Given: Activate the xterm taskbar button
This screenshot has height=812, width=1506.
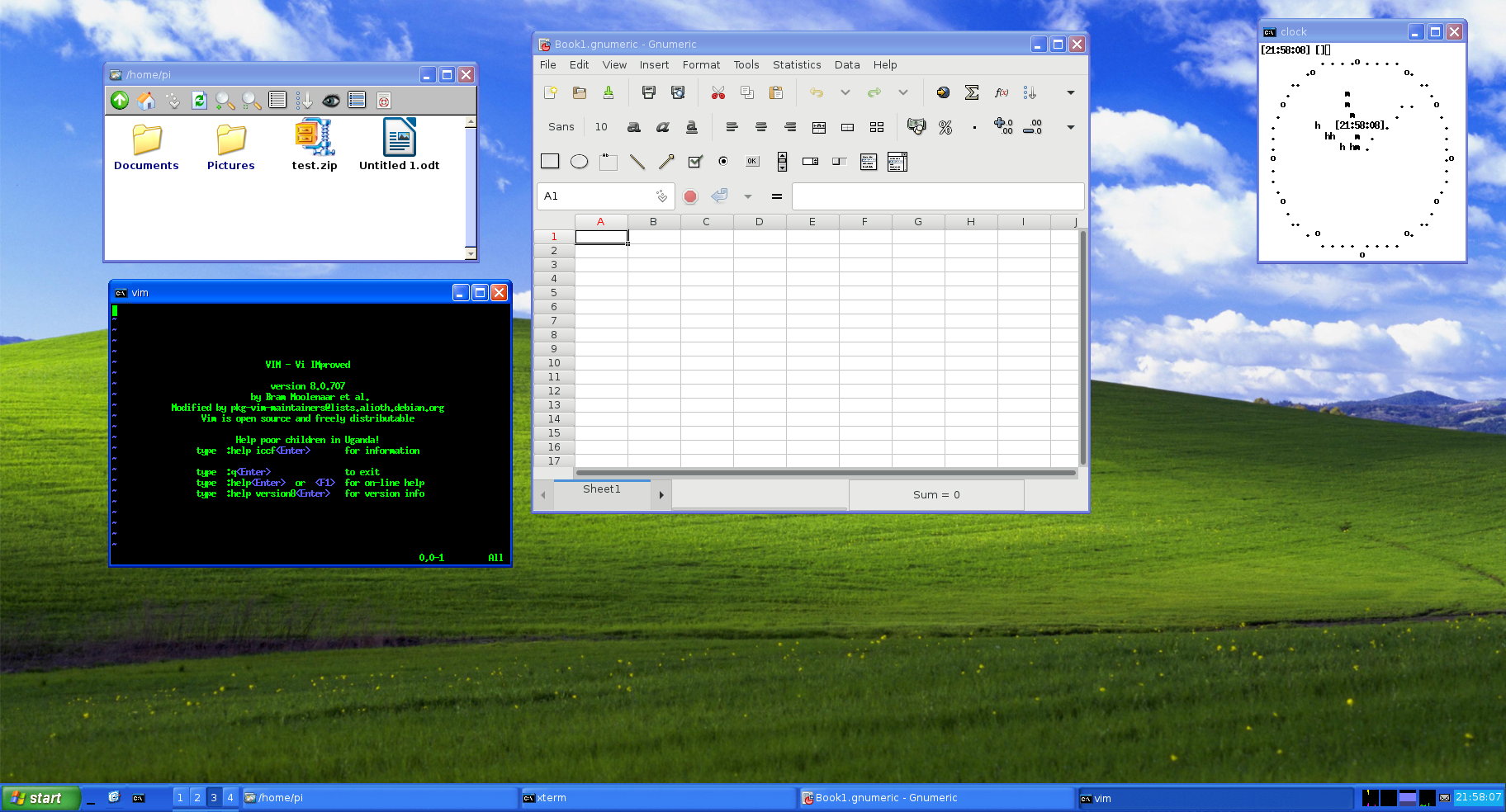Looking at the screenshot, I should coord(657,798).
